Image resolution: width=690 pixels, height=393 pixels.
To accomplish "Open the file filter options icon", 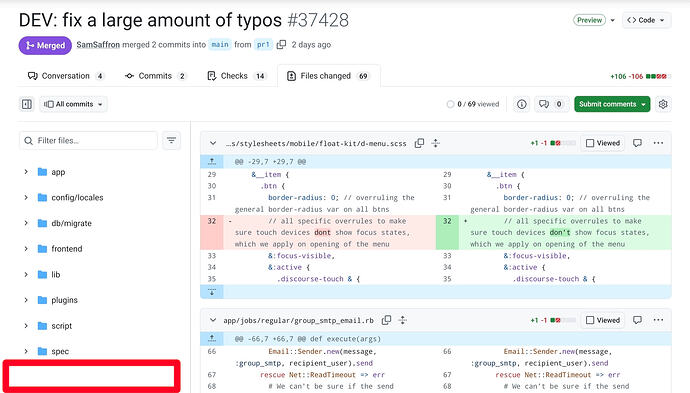I will [171, 140].
